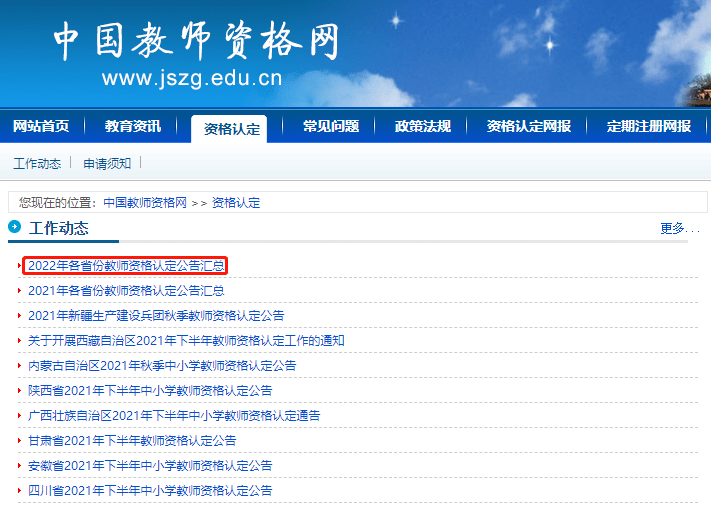Open the 四川省2021年下半年 announcement
The width and height of the screenshot is (711, 507).
150,490
